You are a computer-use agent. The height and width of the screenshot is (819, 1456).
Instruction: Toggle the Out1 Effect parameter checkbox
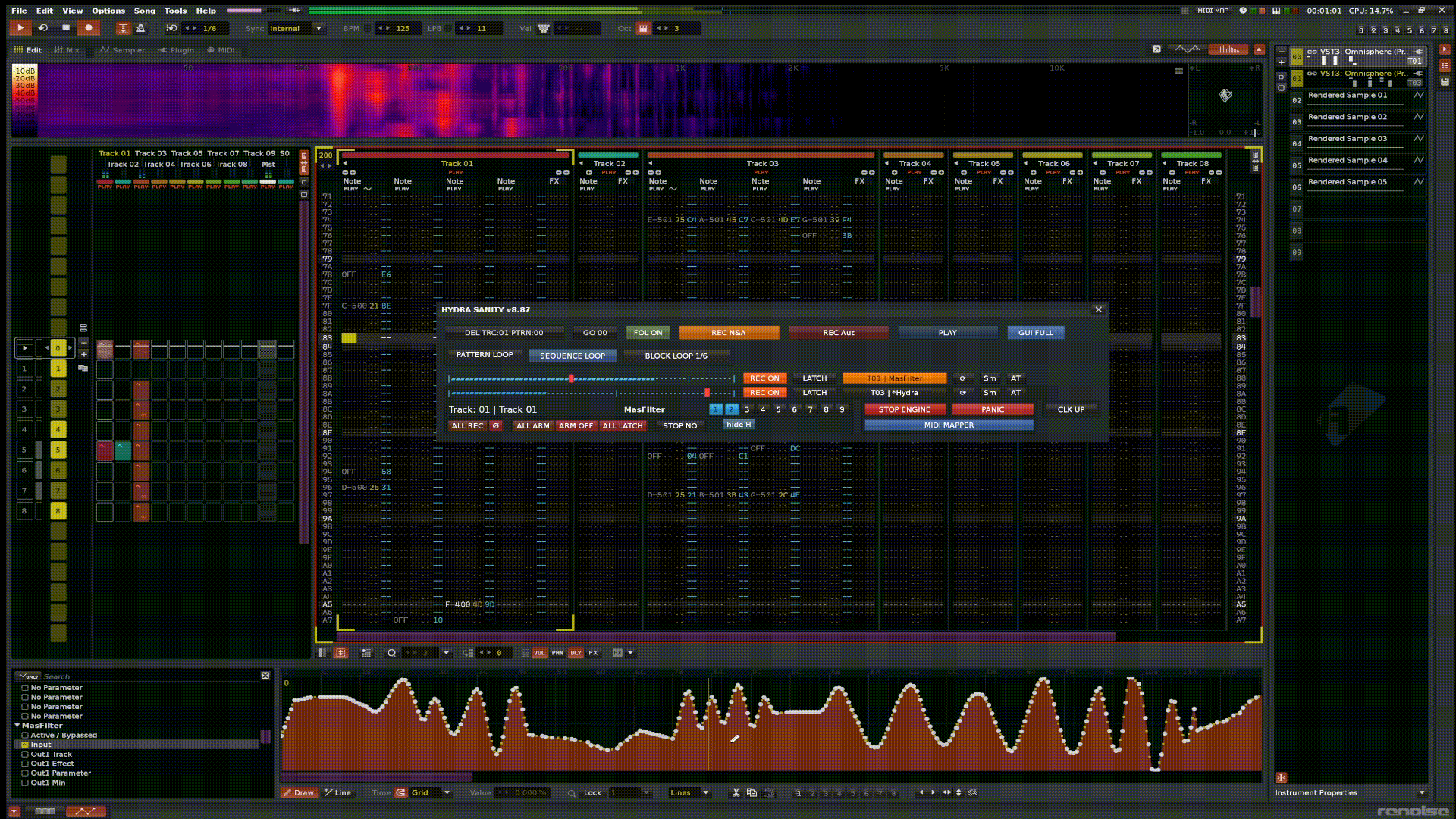coord(25,764)
